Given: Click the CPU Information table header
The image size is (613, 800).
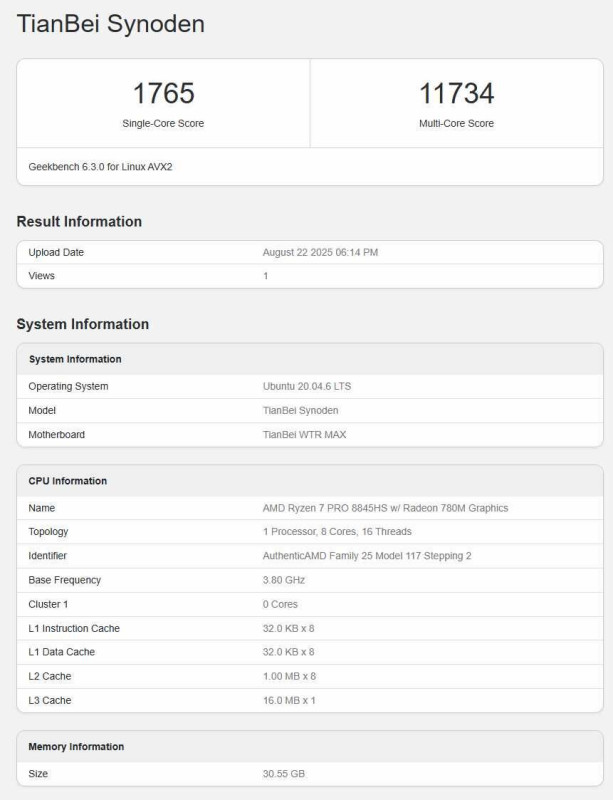Looking at the screenshot, I should tap(67, 481).
